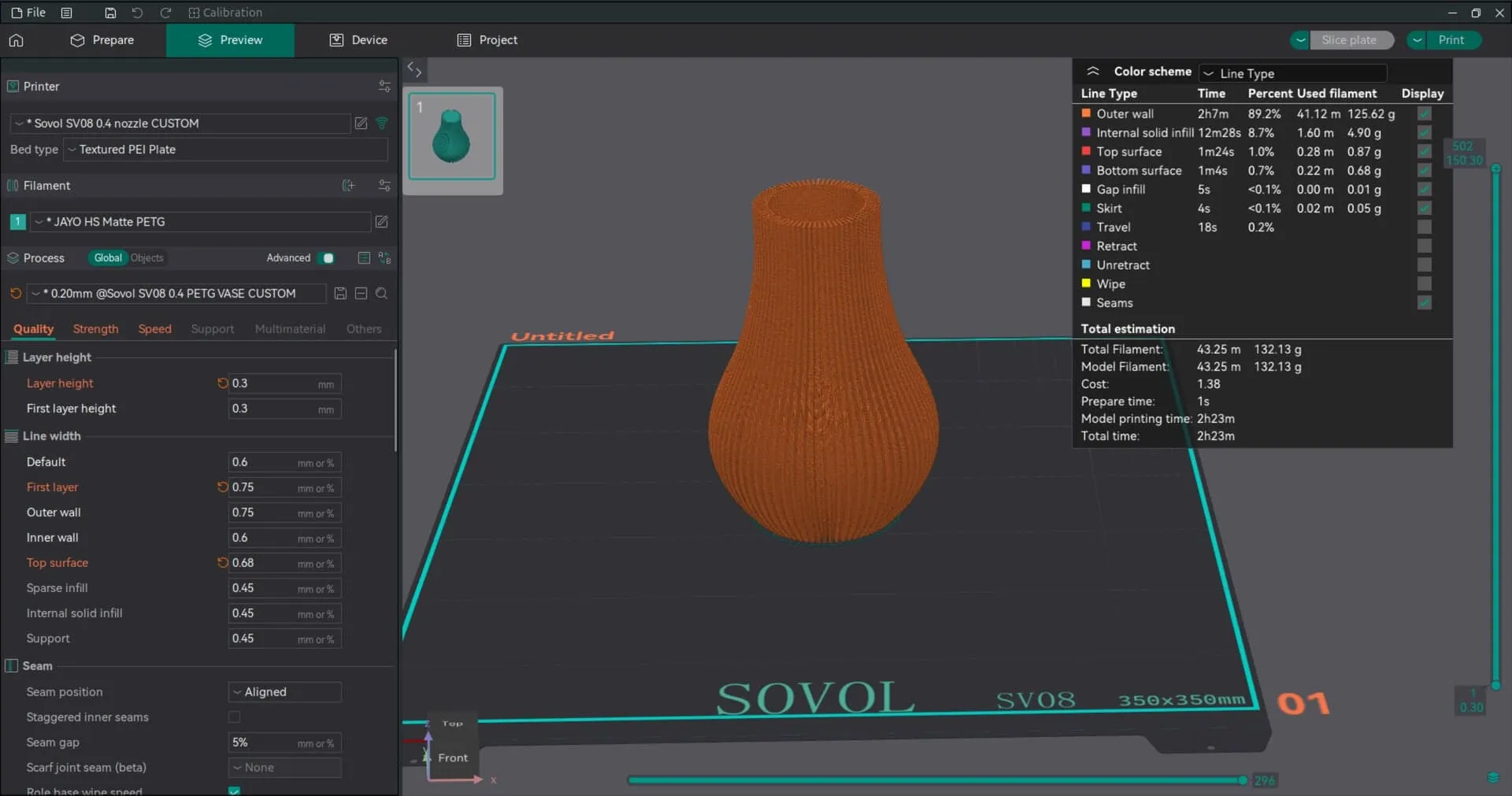Open the Strength settings tab
The height and width of the screenshot is (796, 1512).
95,329
